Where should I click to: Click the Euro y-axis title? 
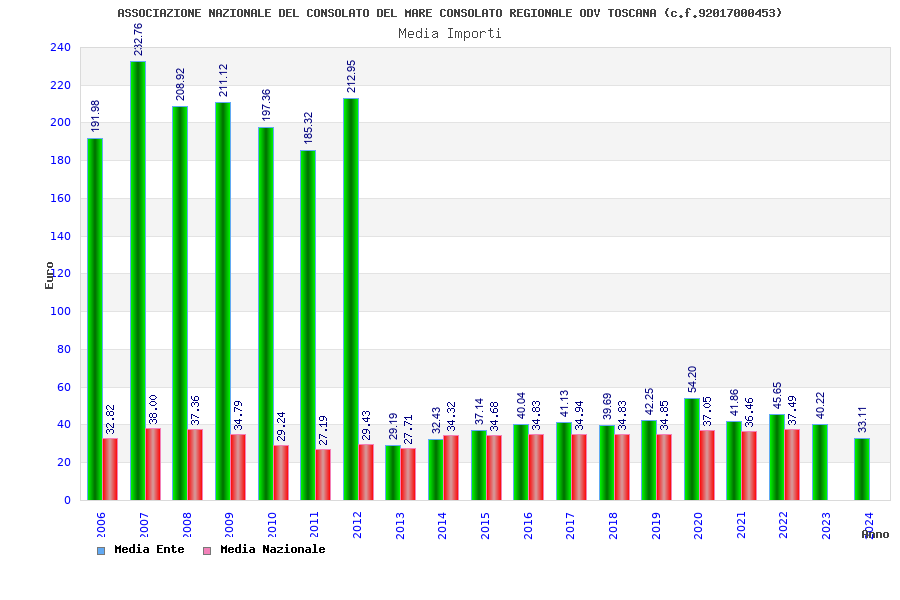click(49, 276)
